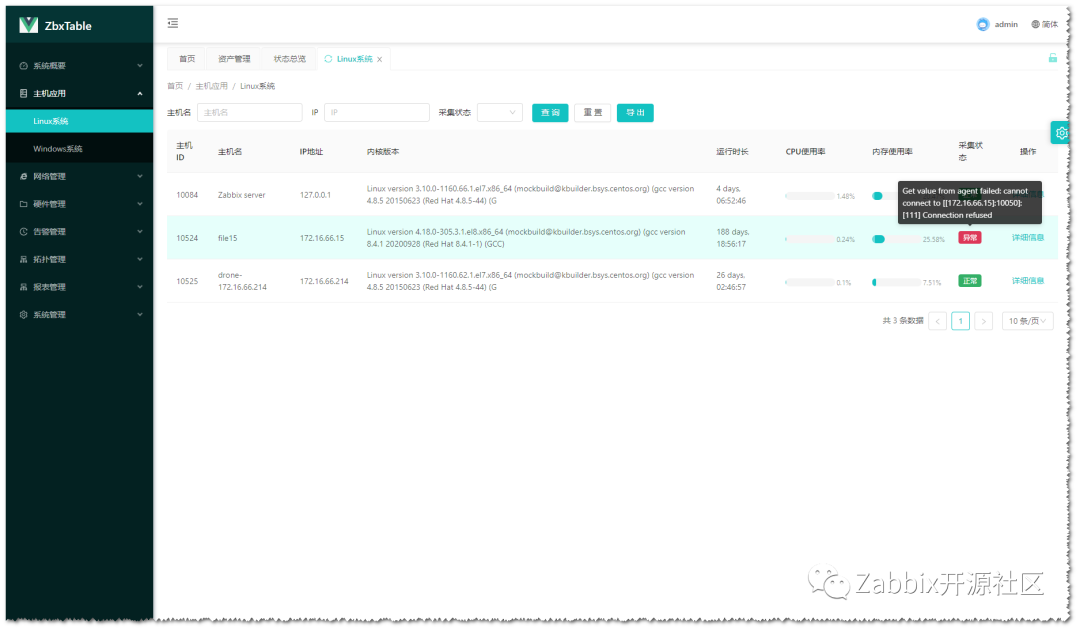The width and height of the screenshot is (1080, 631).
Task: Select page 1 in pagination
Action: coord(960,321)
